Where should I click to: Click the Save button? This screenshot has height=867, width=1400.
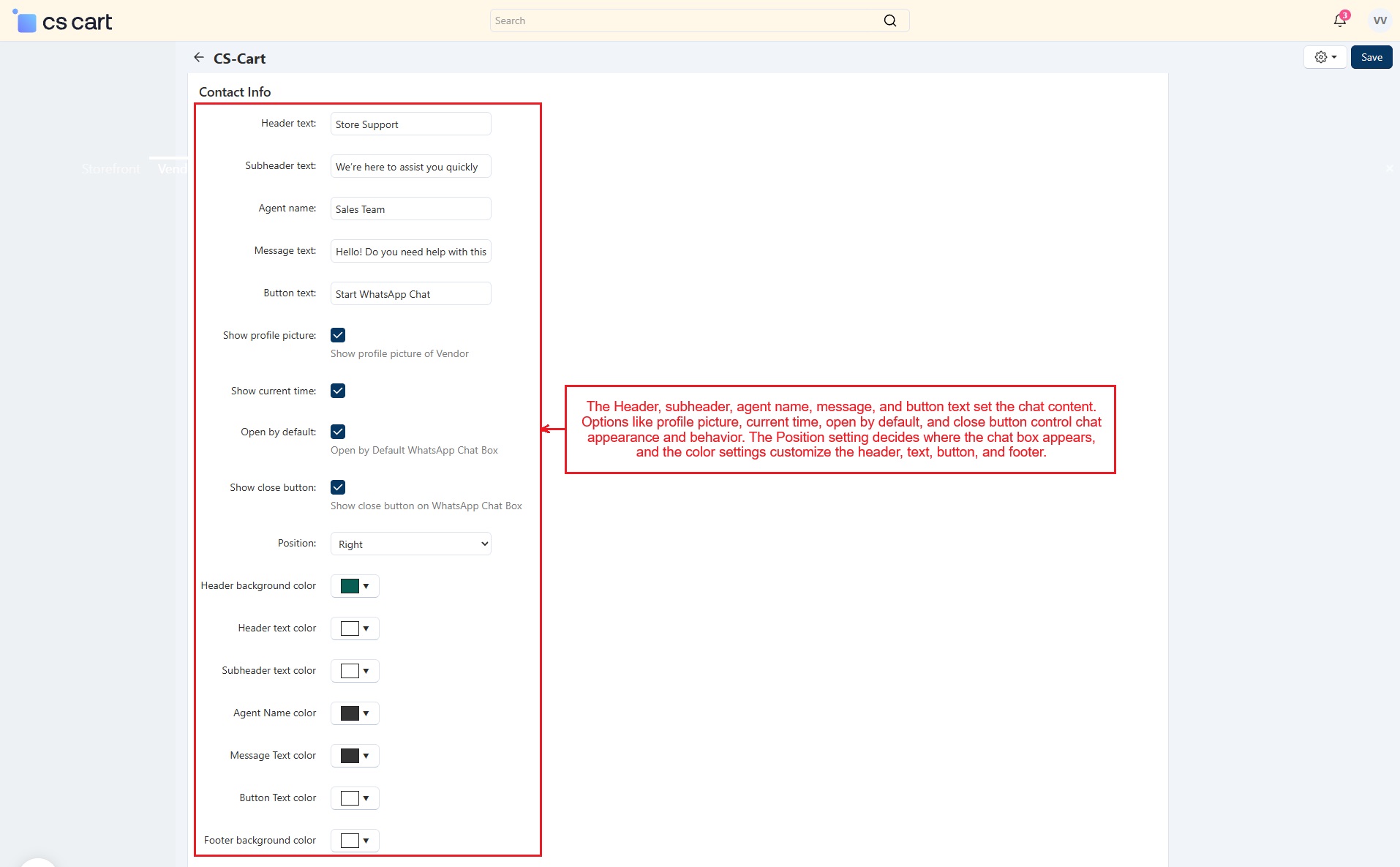[x=1371, y=57]
